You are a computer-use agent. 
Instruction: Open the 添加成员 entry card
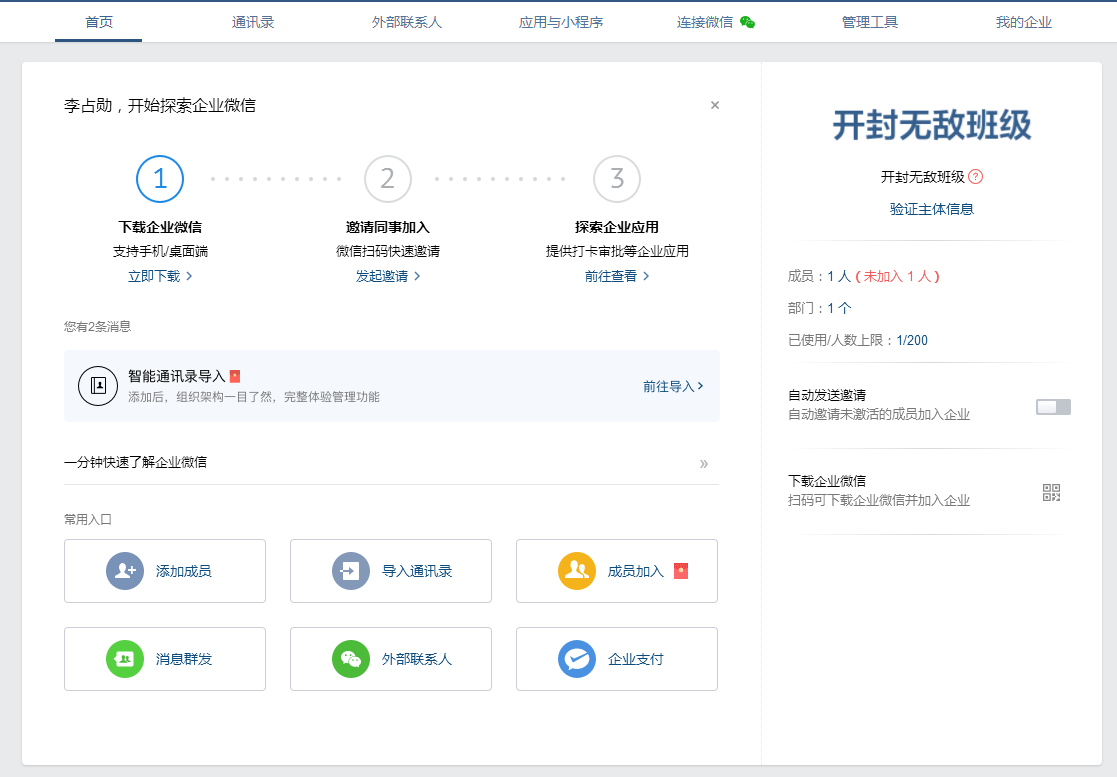[165, 571]
